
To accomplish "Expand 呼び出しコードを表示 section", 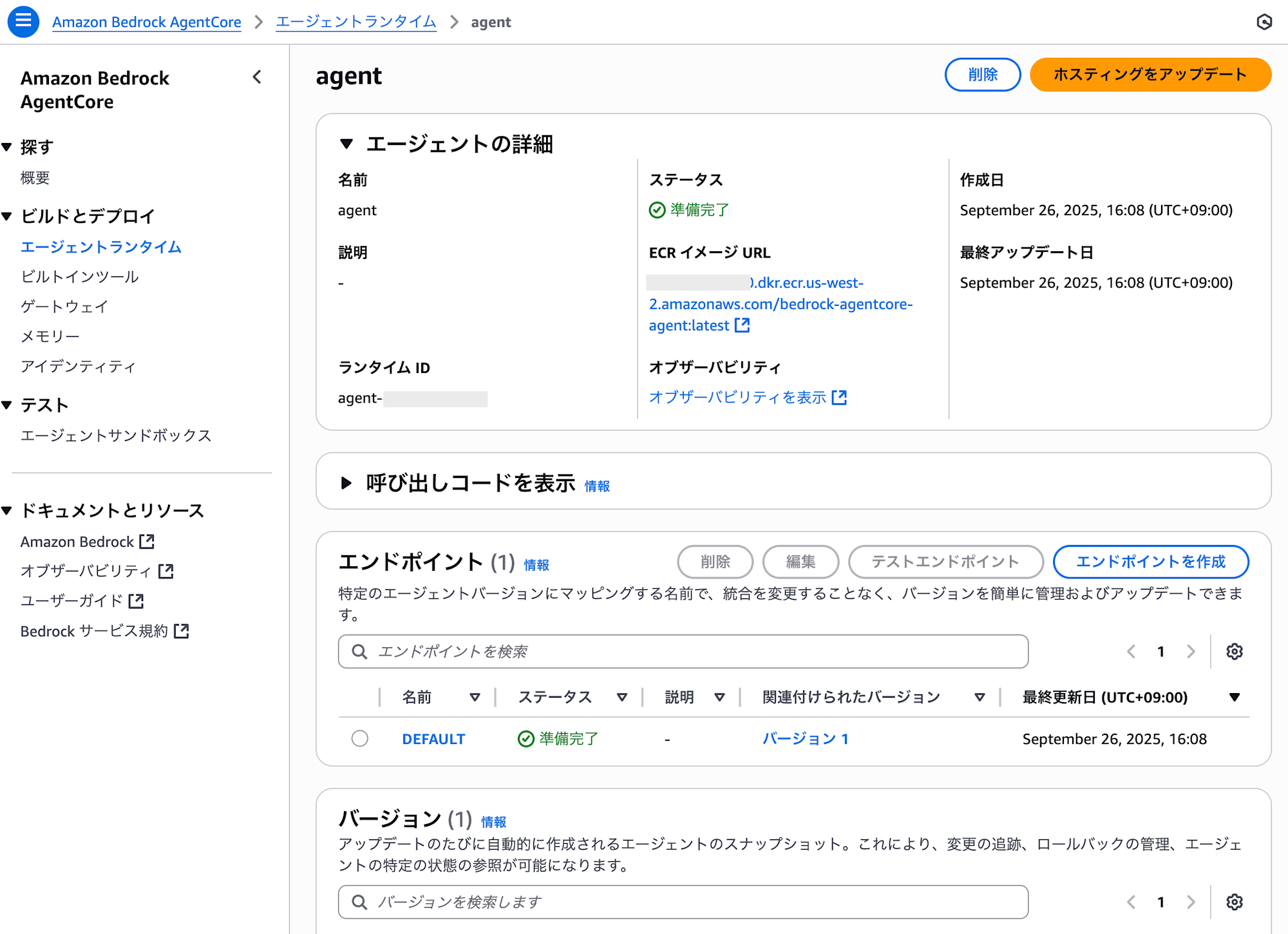I will (346, 482).
